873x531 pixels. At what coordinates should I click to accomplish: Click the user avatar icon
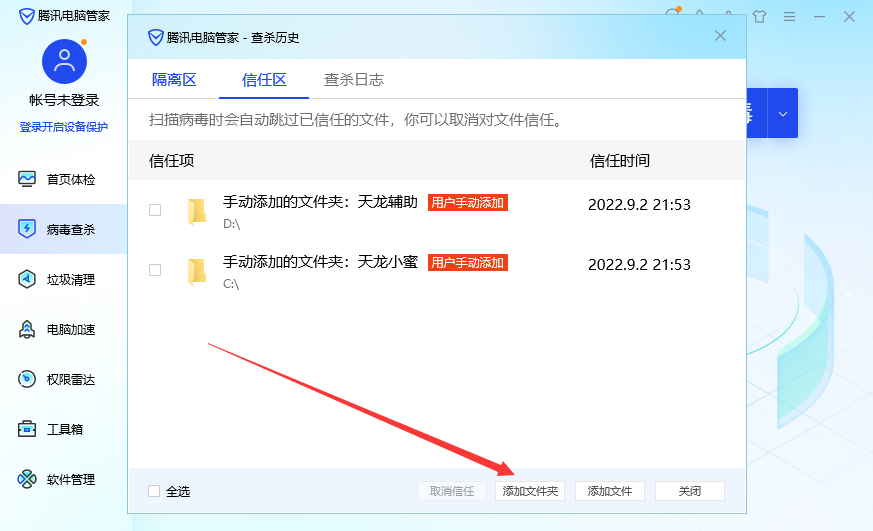tap(65, 61)
